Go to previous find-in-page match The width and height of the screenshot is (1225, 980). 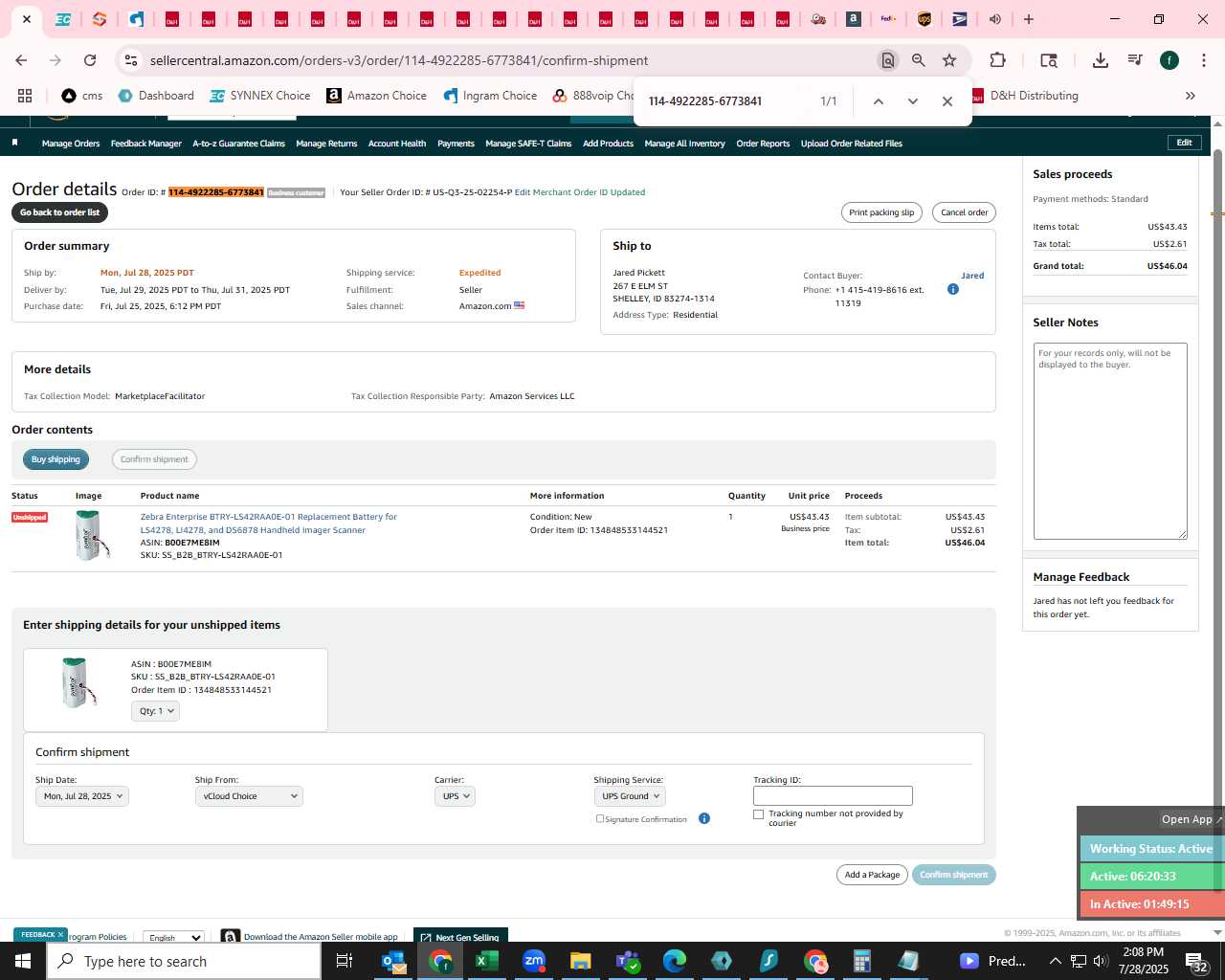(878, 101)
